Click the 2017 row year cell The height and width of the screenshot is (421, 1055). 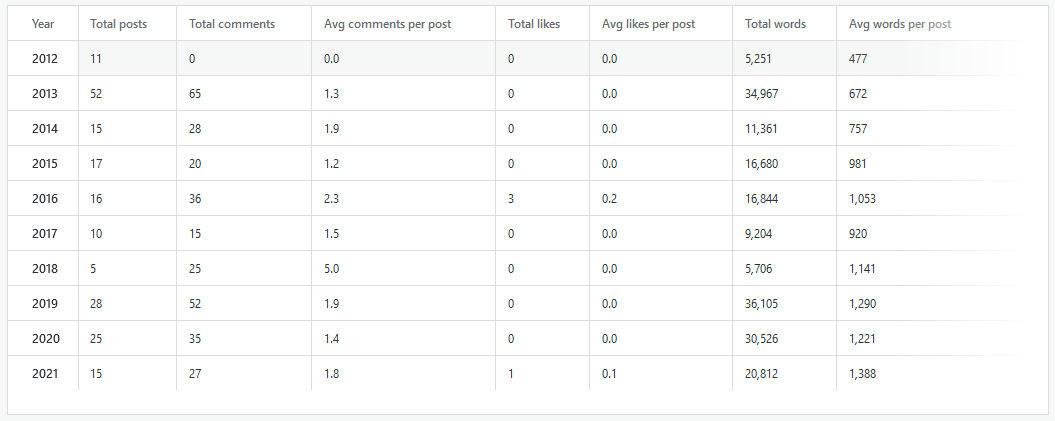[44, 234]
